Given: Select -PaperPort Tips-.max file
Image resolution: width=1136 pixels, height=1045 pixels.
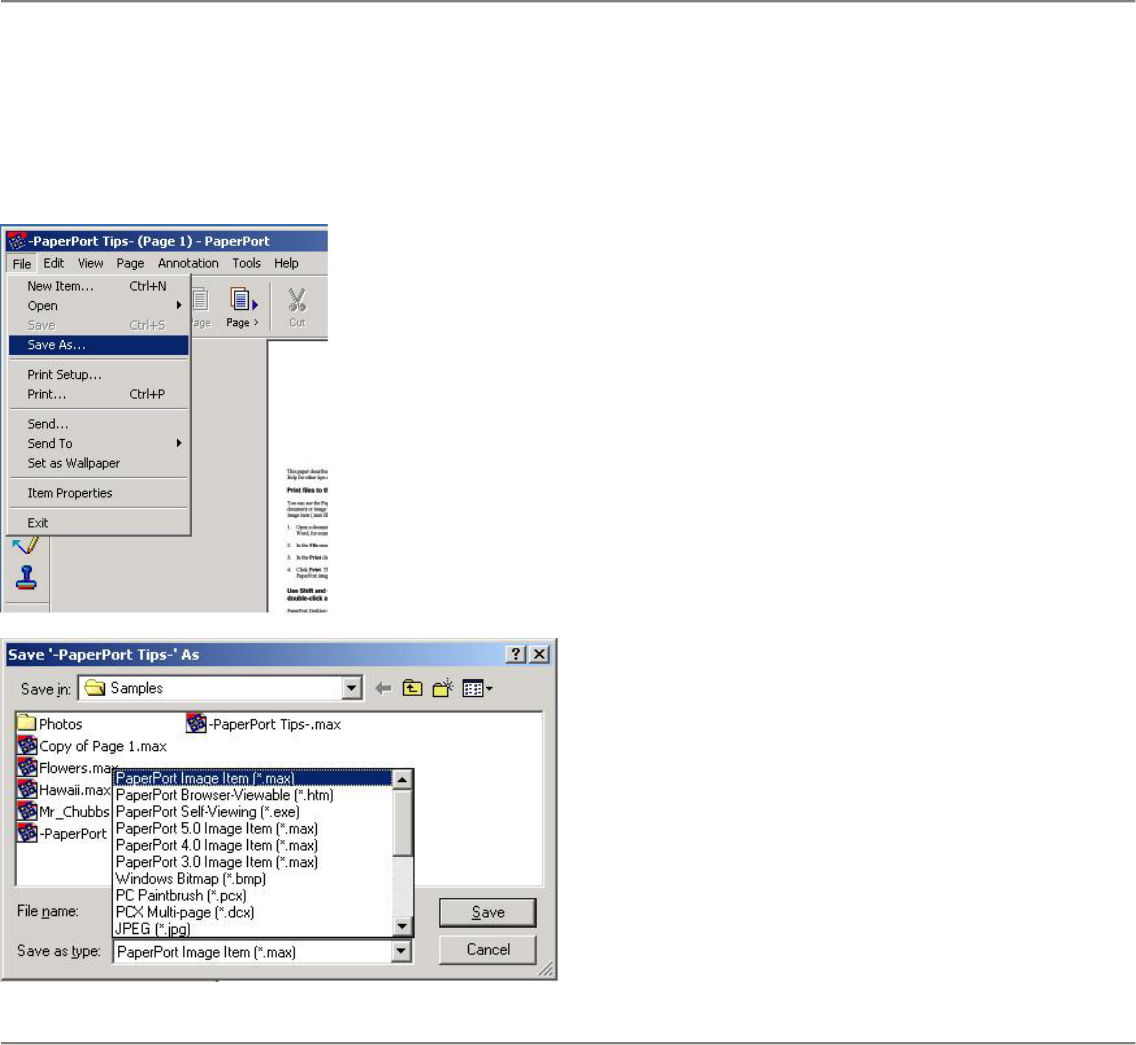Looking at the screenshot, I should pos(264,723).
